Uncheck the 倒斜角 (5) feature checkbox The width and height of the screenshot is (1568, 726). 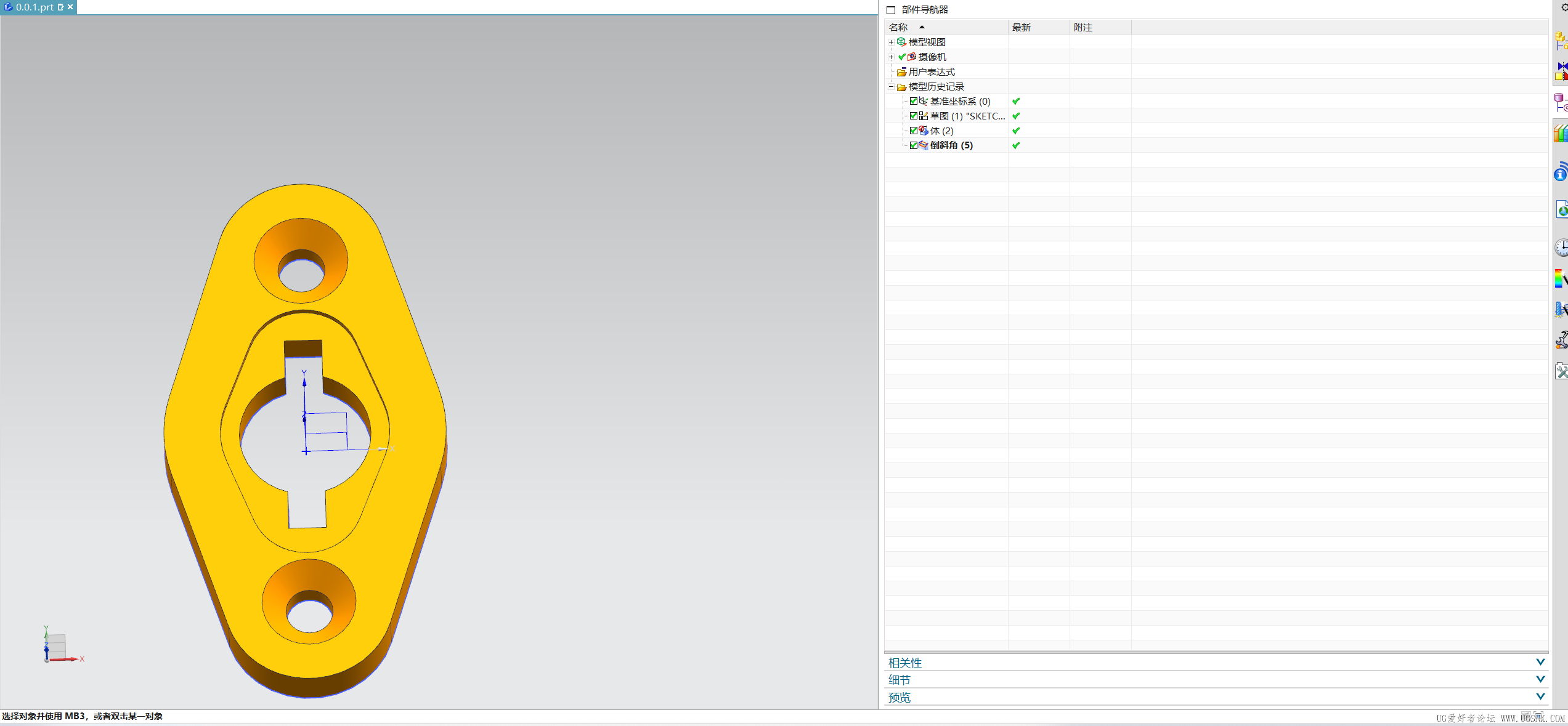coord(914,145)
